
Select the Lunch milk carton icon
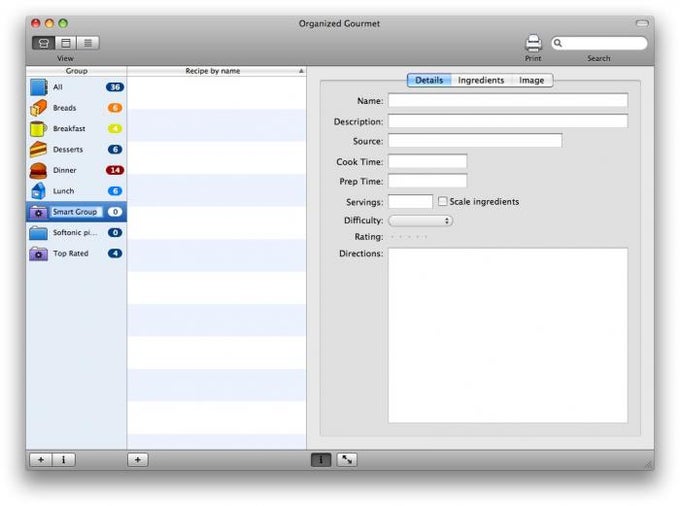[39, 191]
